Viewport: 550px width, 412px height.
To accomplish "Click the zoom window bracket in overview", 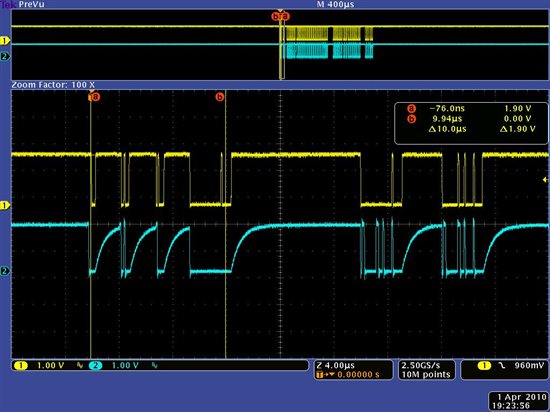I will click(282, 52).
